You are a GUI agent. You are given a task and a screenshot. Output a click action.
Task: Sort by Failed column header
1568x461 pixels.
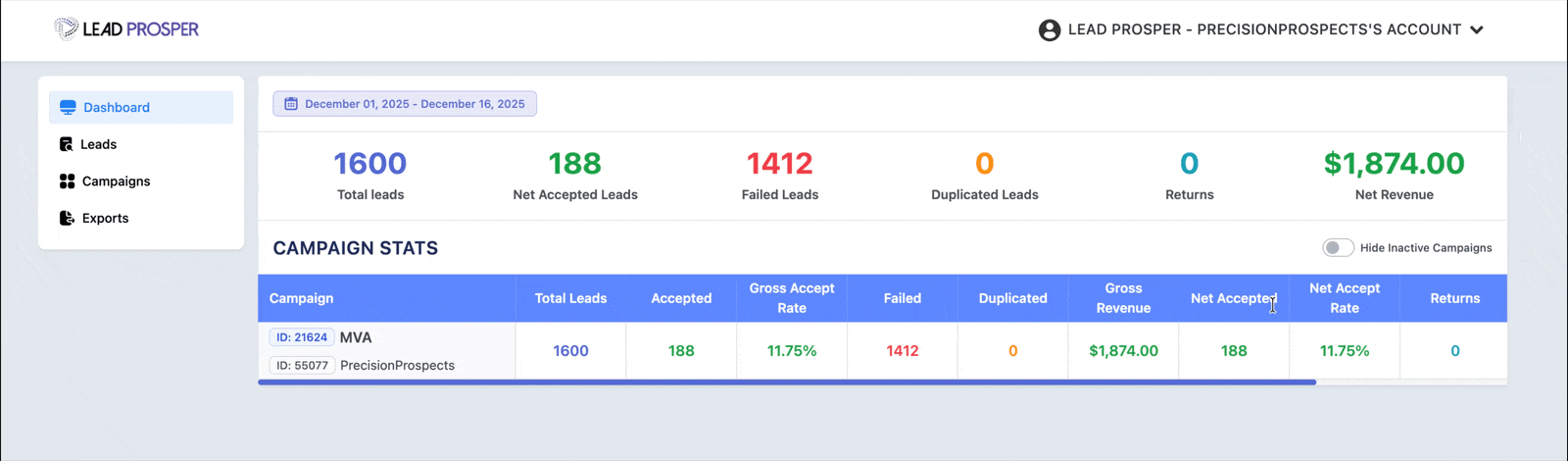pyautogui.click(x=903, y=298)
